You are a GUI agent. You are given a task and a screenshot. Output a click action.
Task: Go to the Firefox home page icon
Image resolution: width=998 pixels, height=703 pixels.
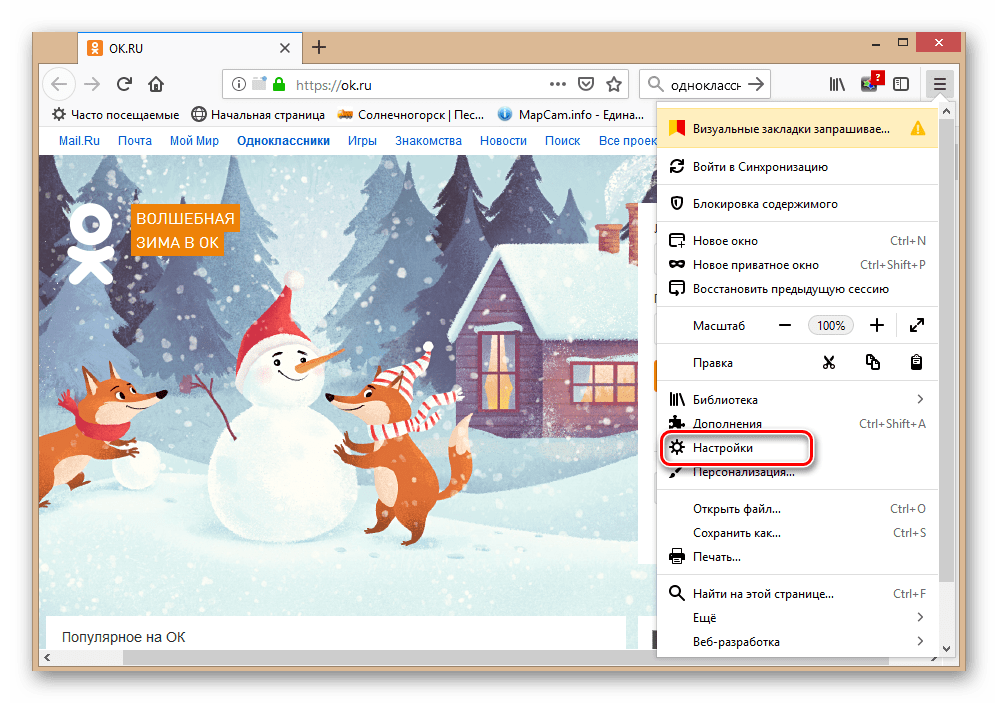pos(156,84)
